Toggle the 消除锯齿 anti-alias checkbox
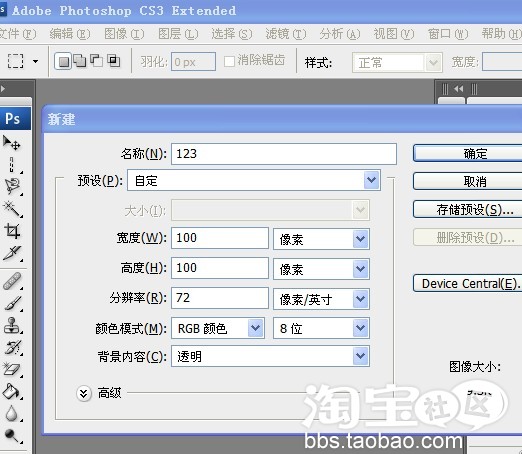 [229, 61]
